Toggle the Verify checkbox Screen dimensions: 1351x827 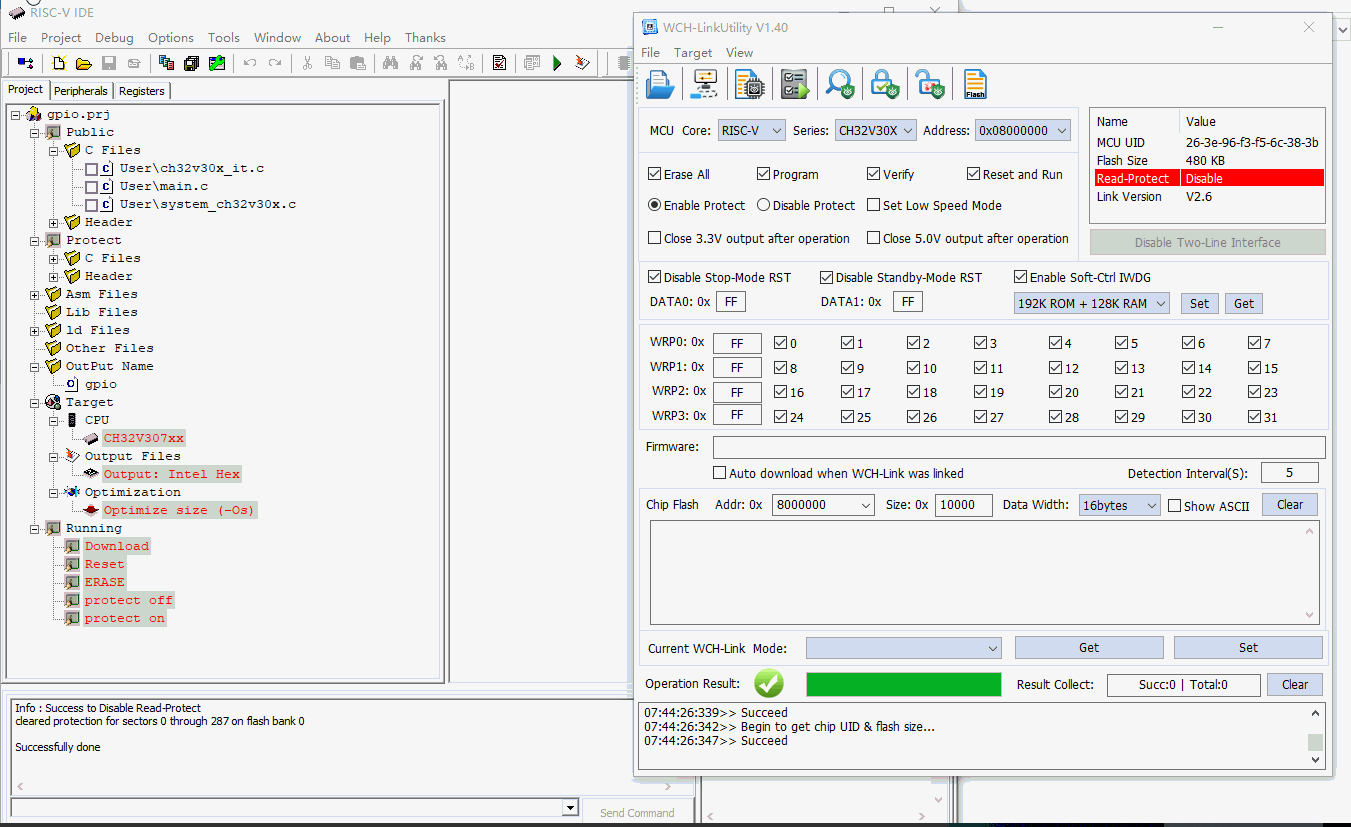[x=874, y=174]
